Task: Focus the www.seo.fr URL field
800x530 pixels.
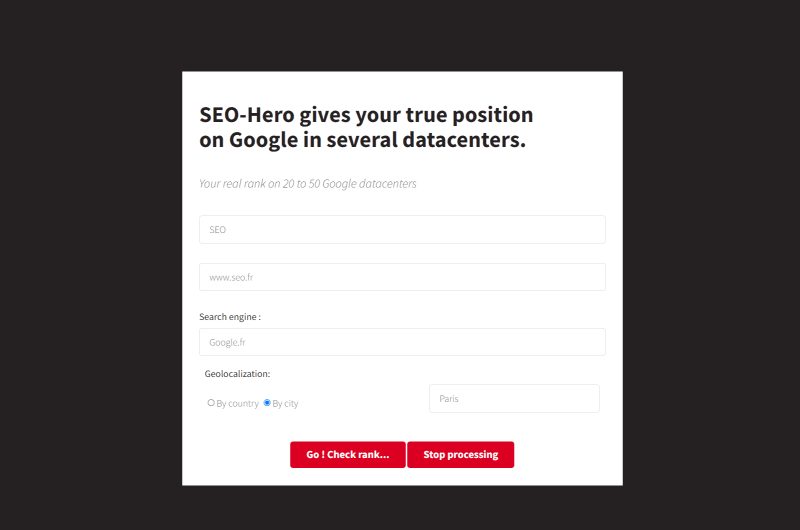Action: point(402,277)
